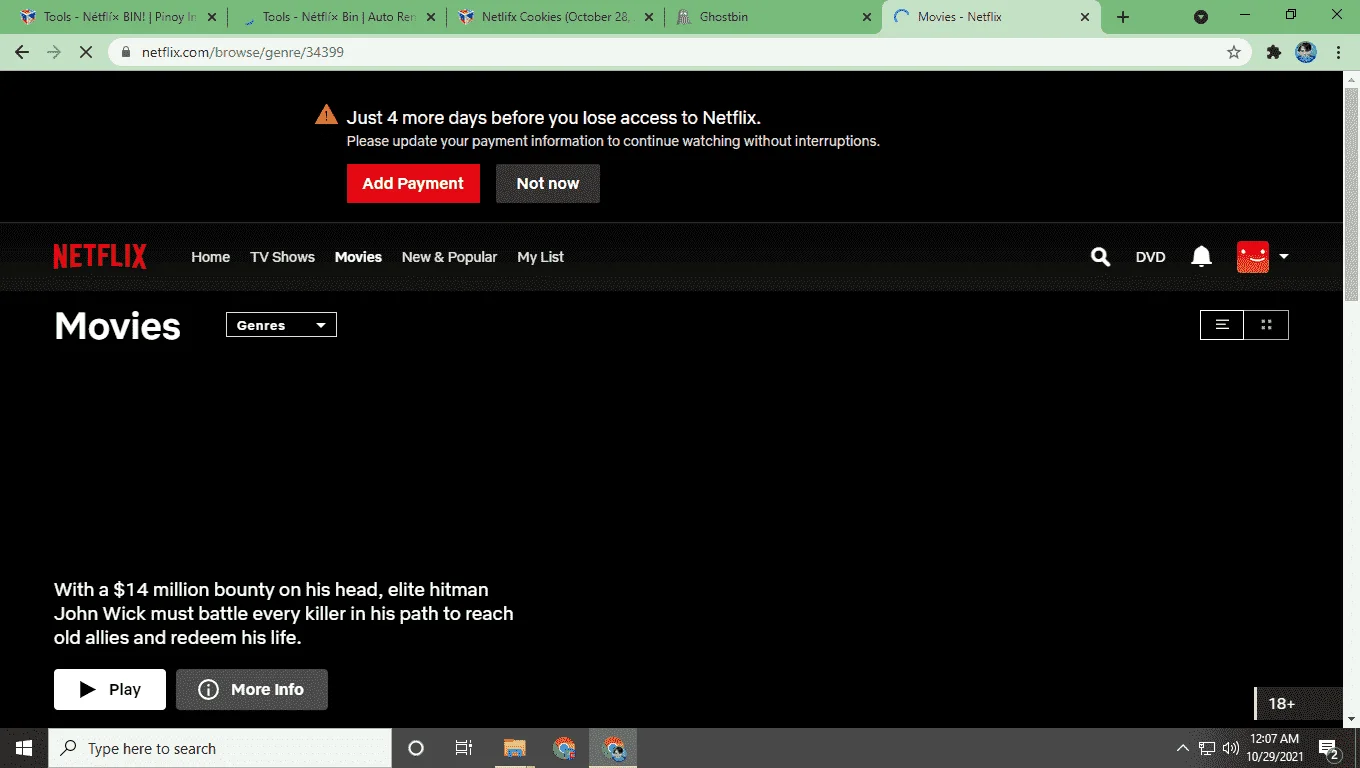Screen dimensions: 1360x768
Task: Open My List page
Action: [540, 257]
